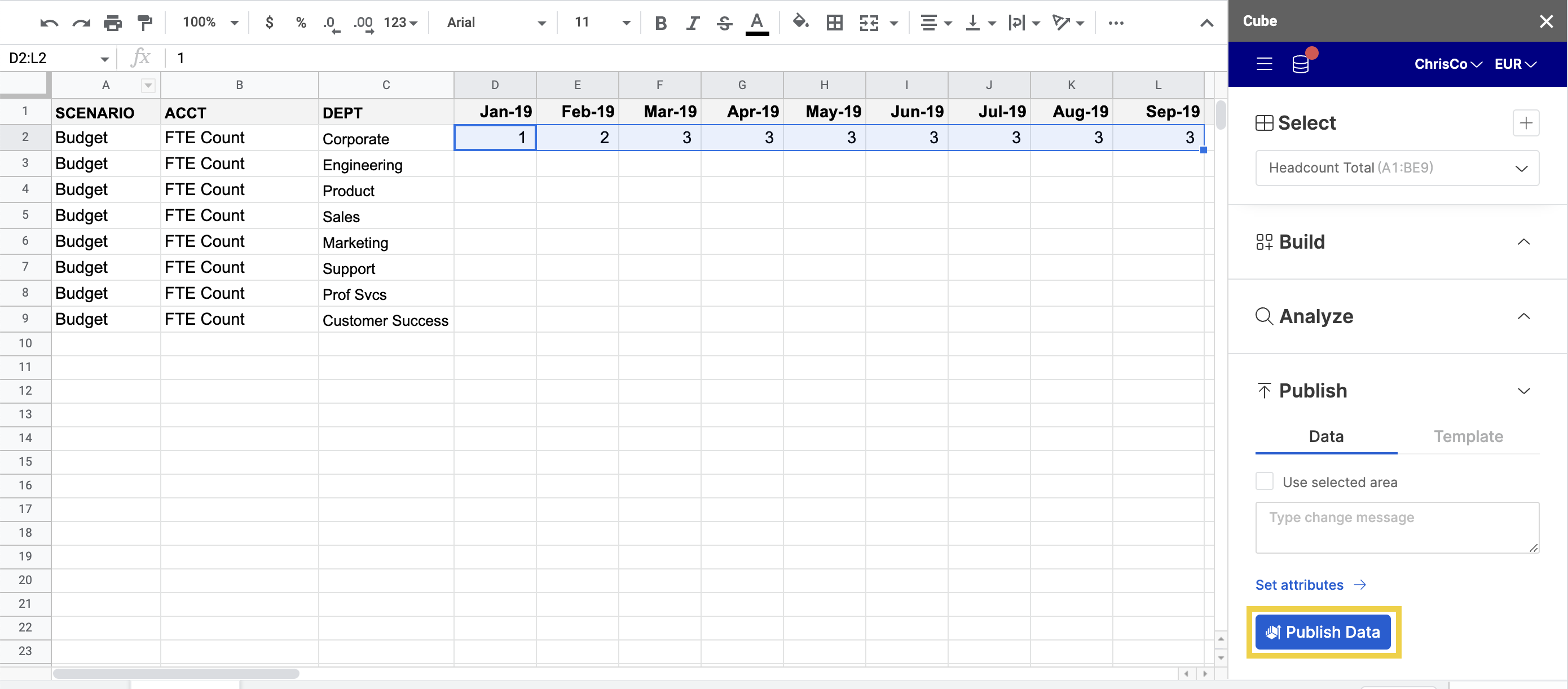Click the Publish Data button
The image size is (1568, 689).
[1322, 632]
